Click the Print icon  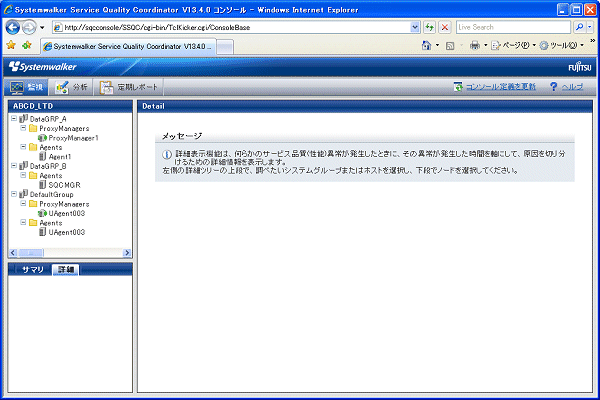point(475,45)
